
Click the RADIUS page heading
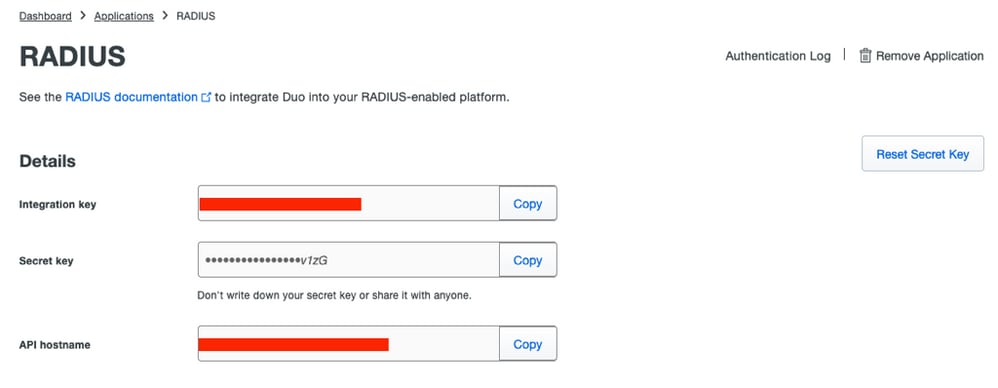pyautogui.click(x=73, y=56)
